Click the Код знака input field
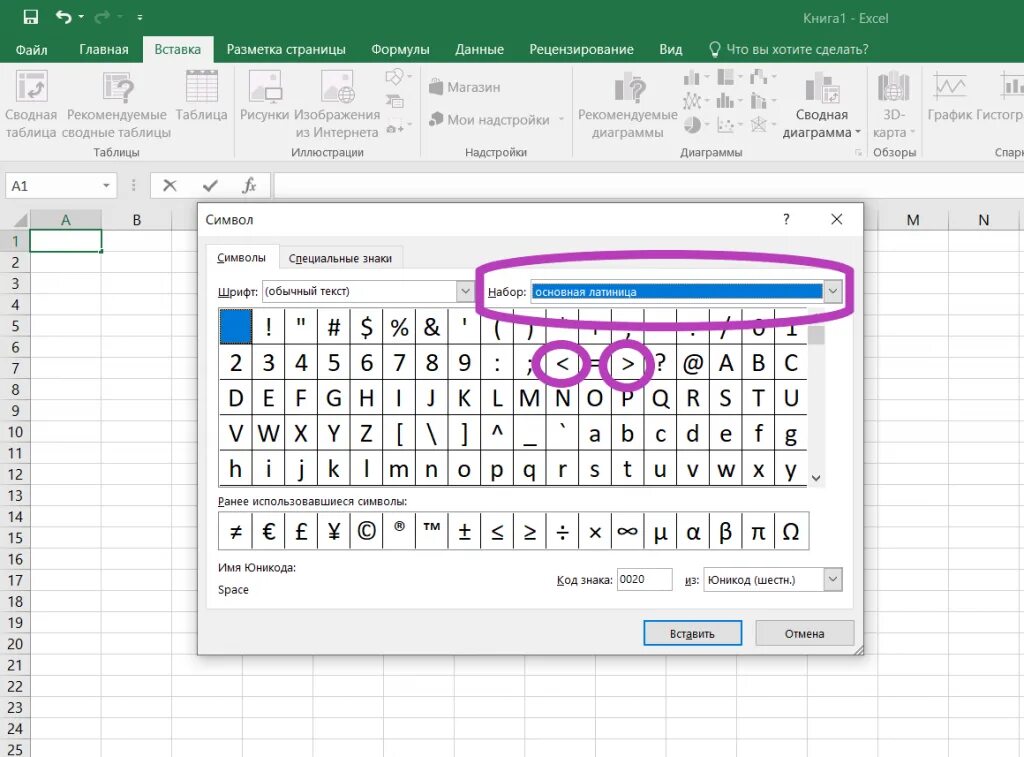This screenshot has width=1024, height=757. 644,579
